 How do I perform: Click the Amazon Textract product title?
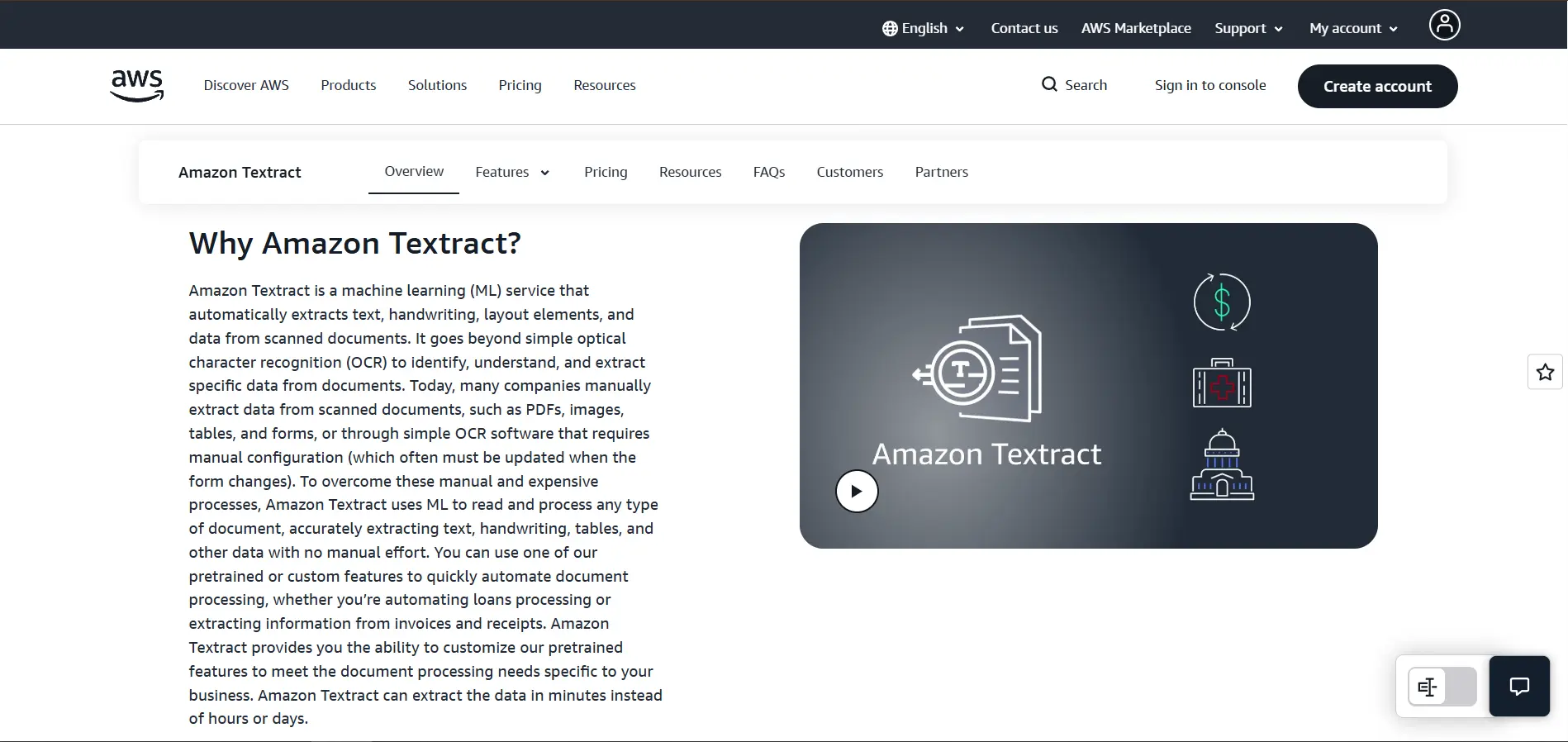[240, 172]
